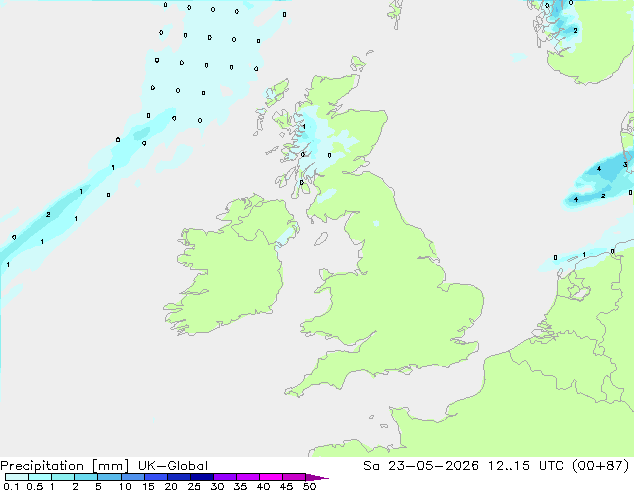The width and height of the screenshot is (634, 490).
Task: Click the "1" value over western Scotland
Action: tap(304, 127)
